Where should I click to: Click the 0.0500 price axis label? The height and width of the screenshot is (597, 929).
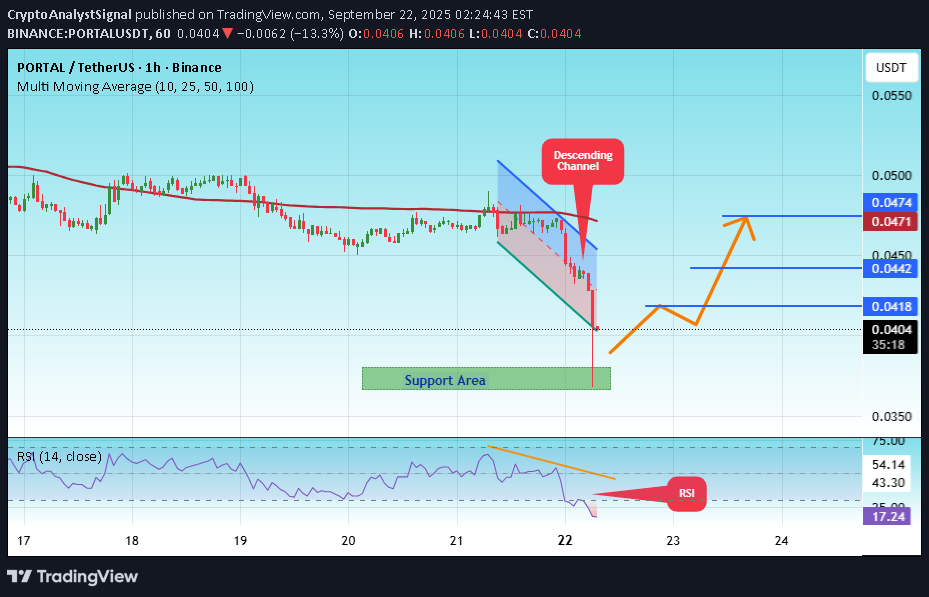892,176
